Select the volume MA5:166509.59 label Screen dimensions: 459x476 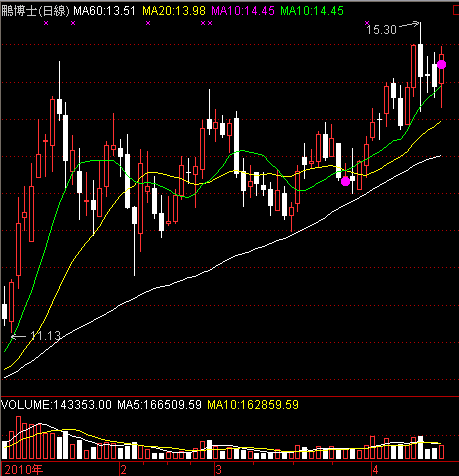tap(159, 405)
